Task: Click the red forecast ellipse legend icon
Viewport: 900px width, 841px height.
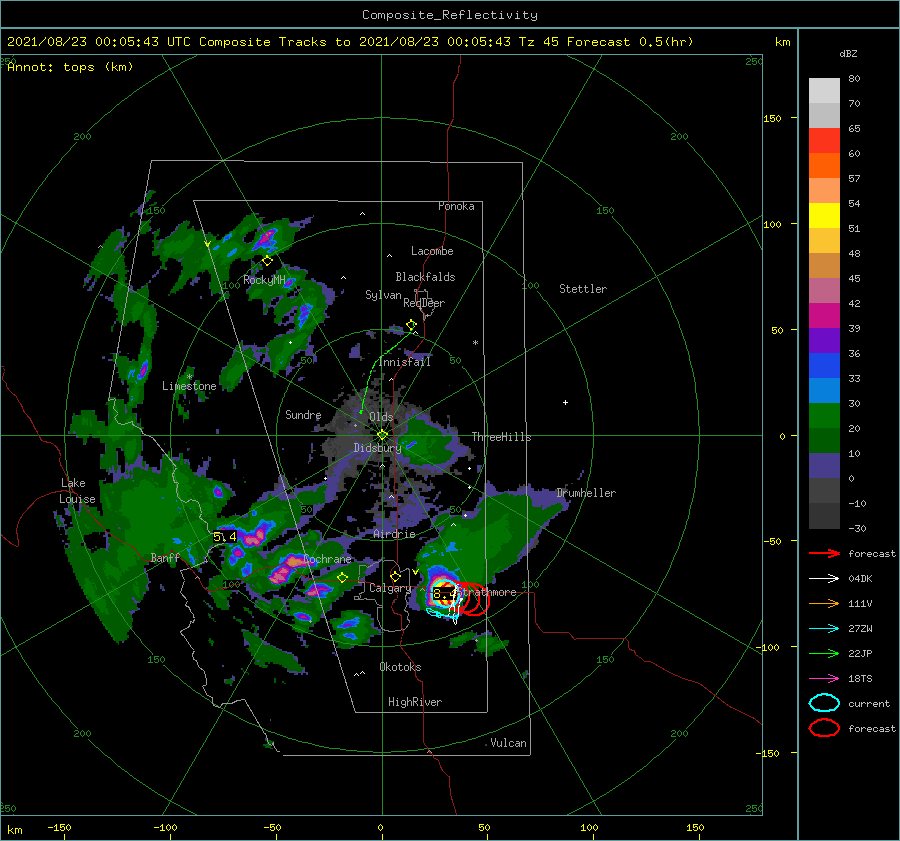Action: [824, 728]
